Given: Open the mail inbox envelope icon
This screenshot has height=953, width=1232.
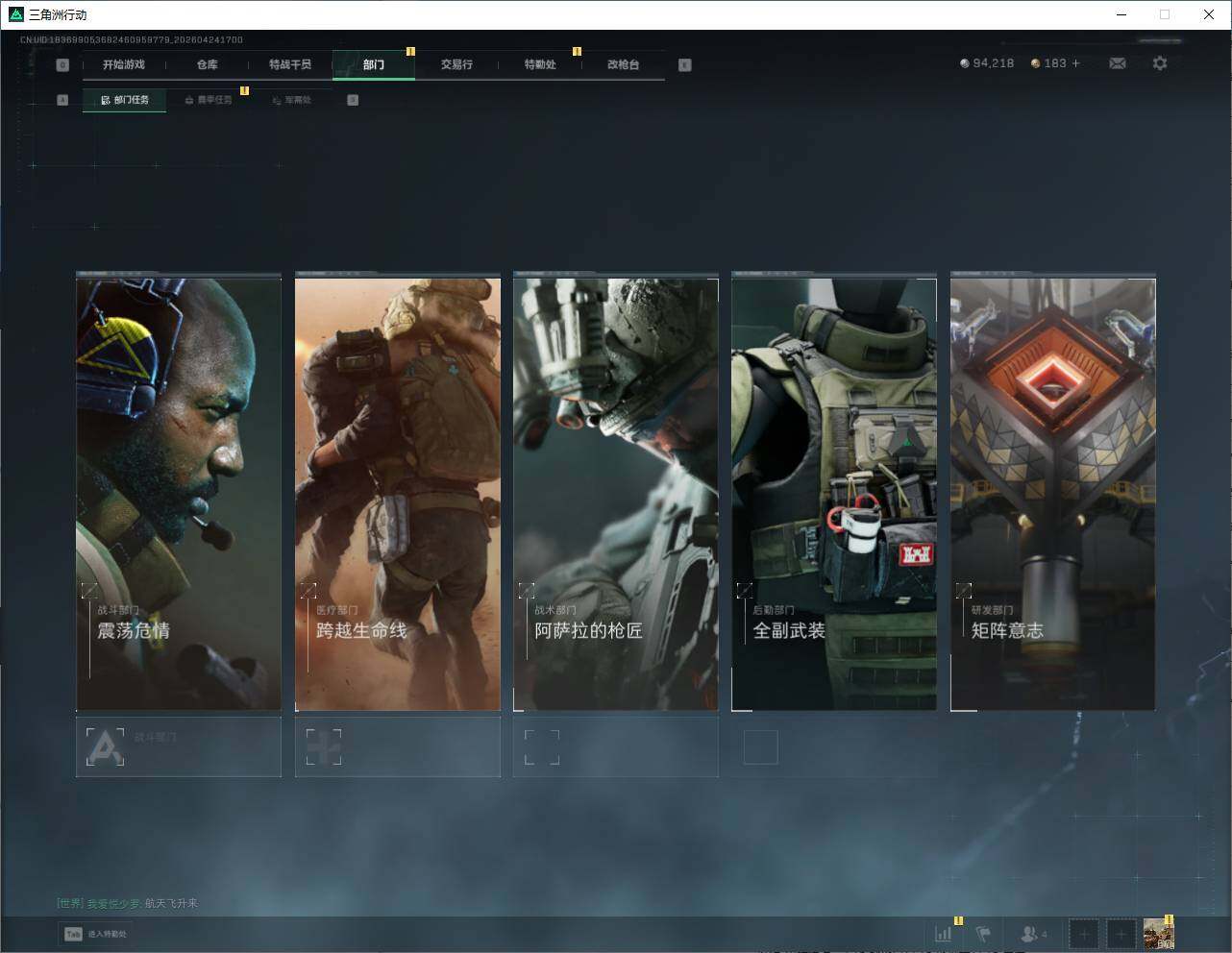Looking at the screenshot, I should pos(1118,63).
